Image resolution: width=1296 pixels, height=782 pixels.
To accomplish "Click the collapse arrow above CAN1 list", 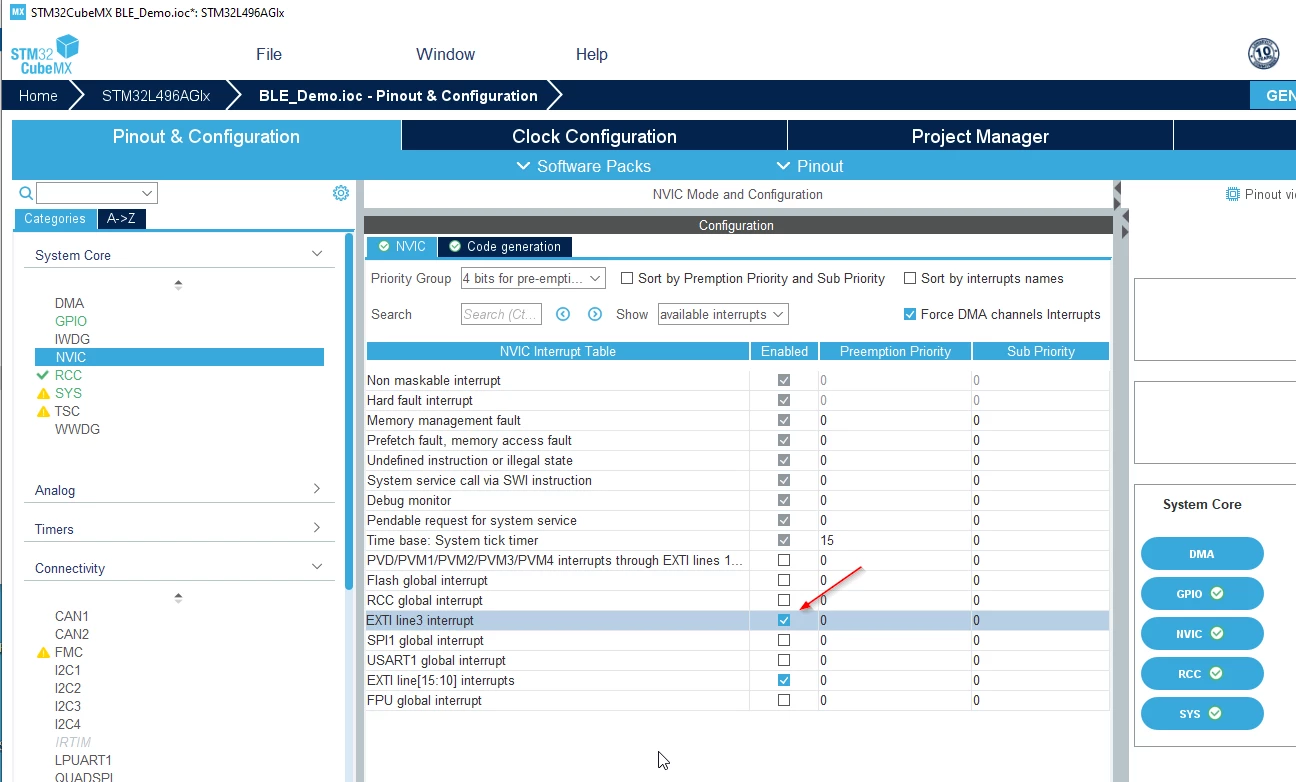I will 178,598.
